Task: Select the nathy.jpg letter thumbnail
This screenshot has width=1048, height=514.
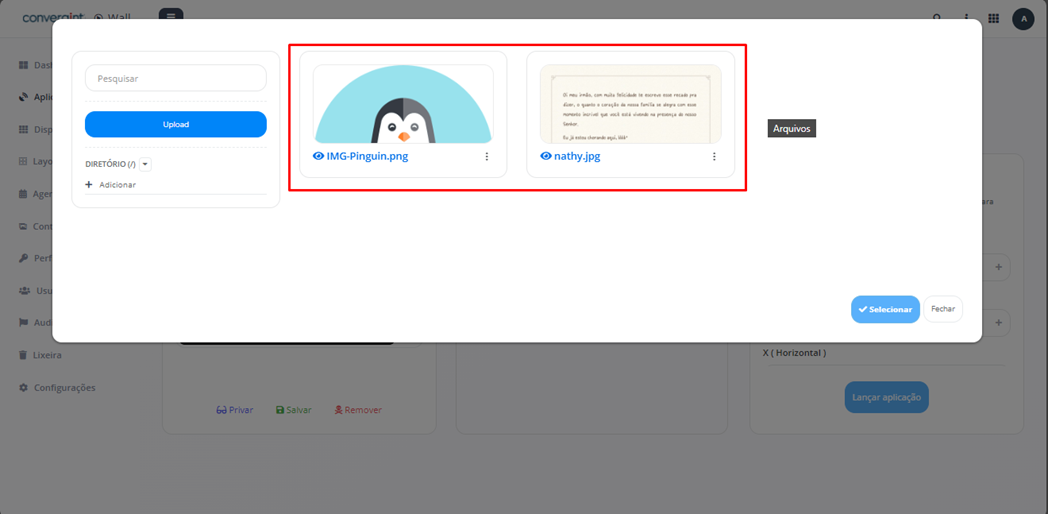Action: pyautogui.click(x=630, y=105)
